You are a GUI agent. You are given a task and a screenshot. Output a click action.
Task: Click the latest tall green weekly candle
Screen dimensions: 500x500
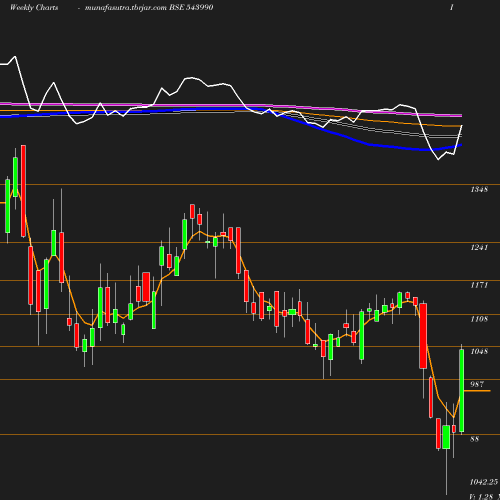click(462, 390)
